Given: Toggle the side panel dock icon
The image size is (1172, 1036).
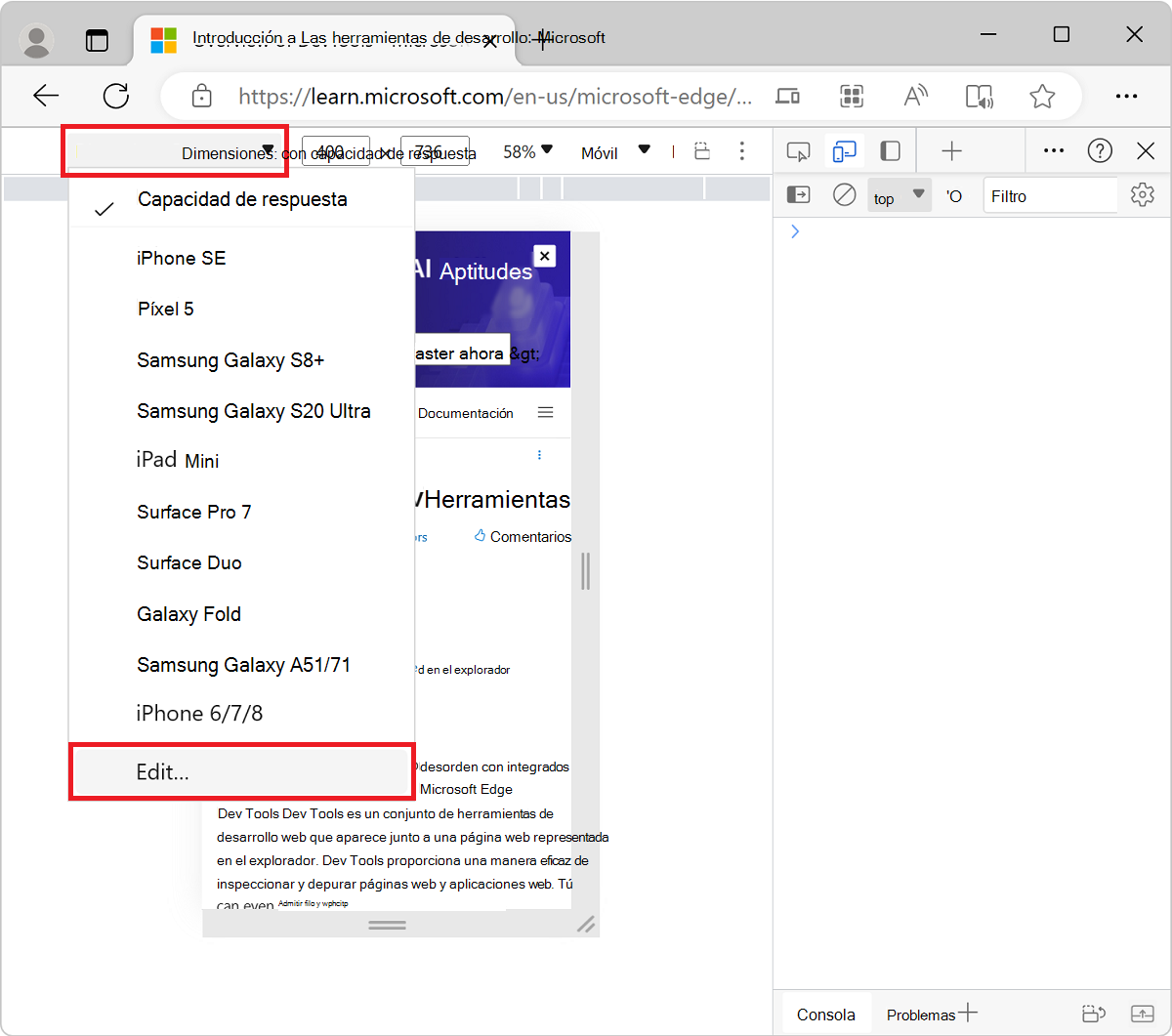Looking at the screenshot, I should click(890, 151).
